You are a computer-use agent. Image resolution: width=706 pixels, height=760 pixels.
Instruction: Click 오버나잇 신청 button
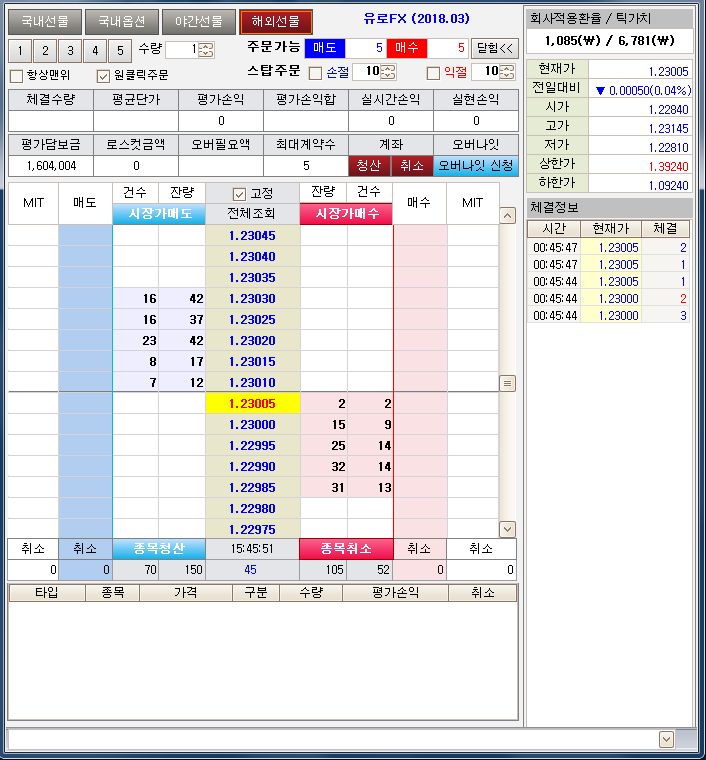(476, 166)
